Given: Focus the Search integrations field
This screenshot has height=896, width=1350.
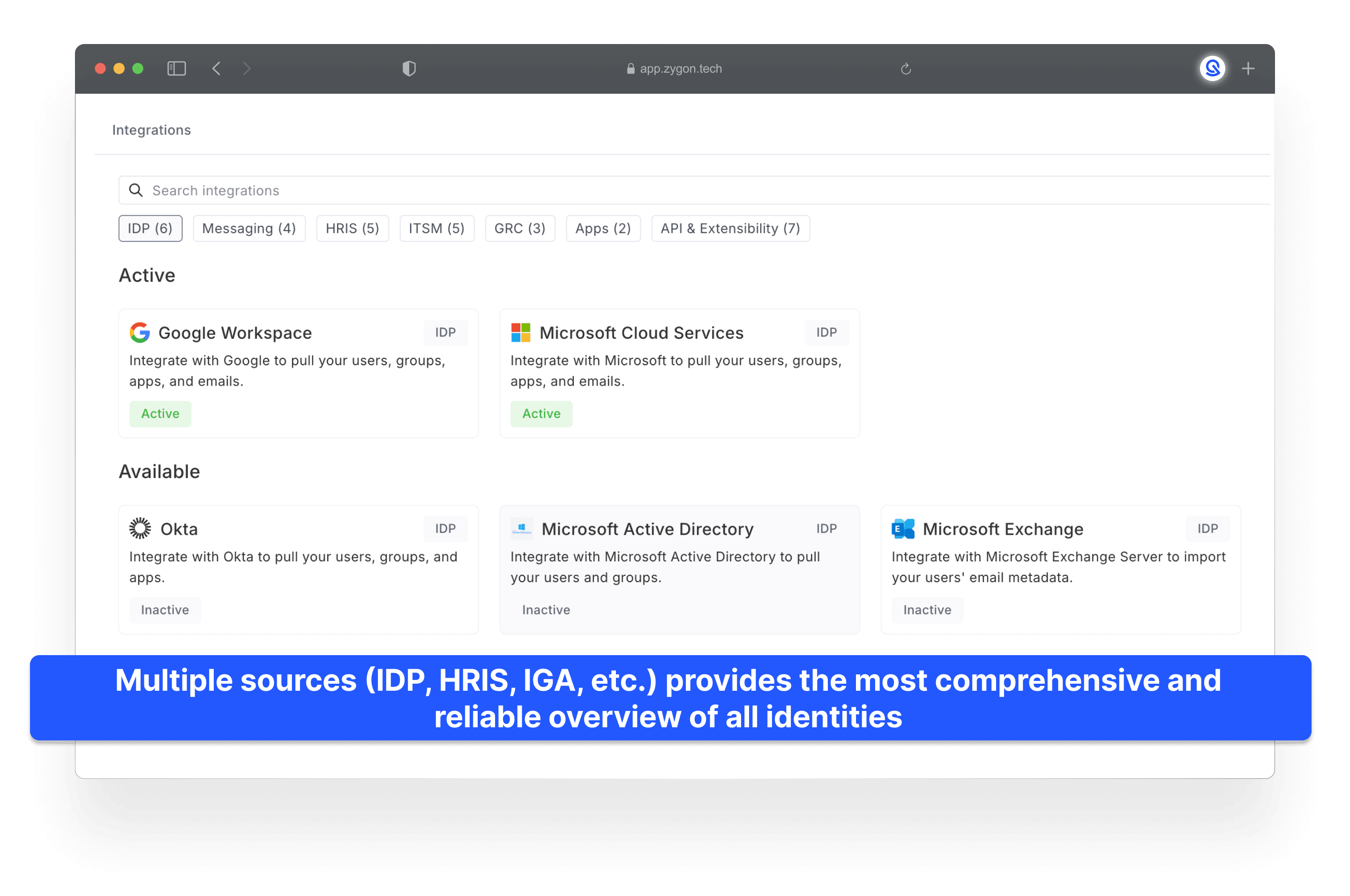Looking at the screenshot, I should tap(694, 190).
